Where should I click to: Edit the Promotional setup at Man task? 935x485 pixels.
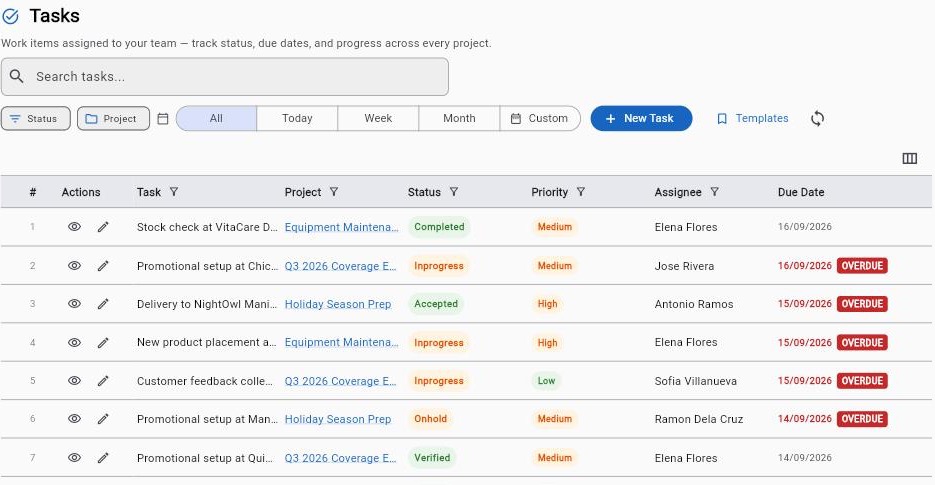pos(103,419)
